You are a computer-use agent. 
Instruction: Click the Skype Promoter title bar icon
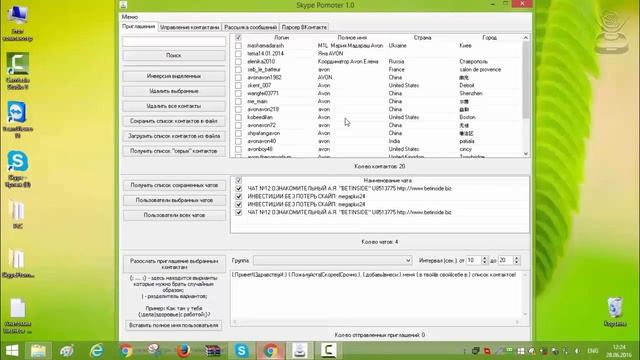123,5
